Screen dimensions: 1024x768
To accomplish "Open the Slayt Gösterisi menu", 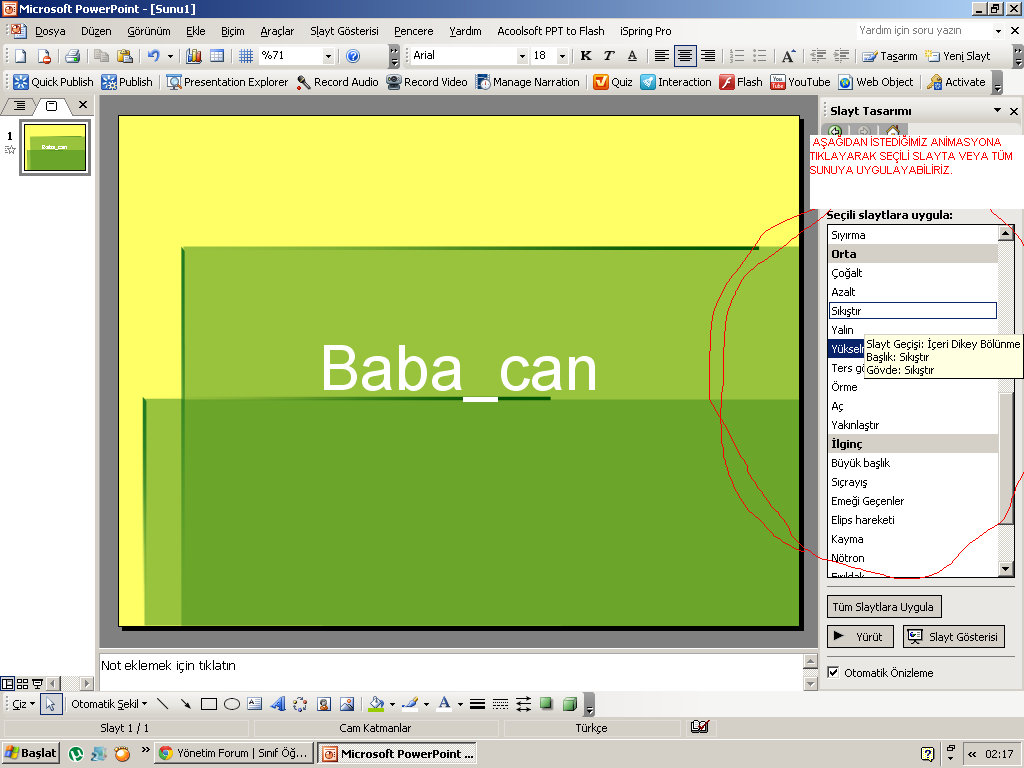I will 344,31.
